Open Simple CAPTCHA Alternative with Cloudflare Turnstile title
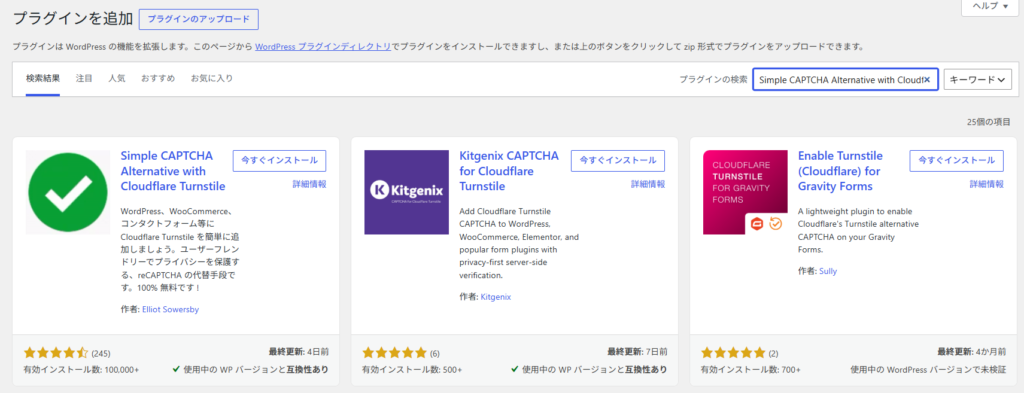 tap(173, 172)
